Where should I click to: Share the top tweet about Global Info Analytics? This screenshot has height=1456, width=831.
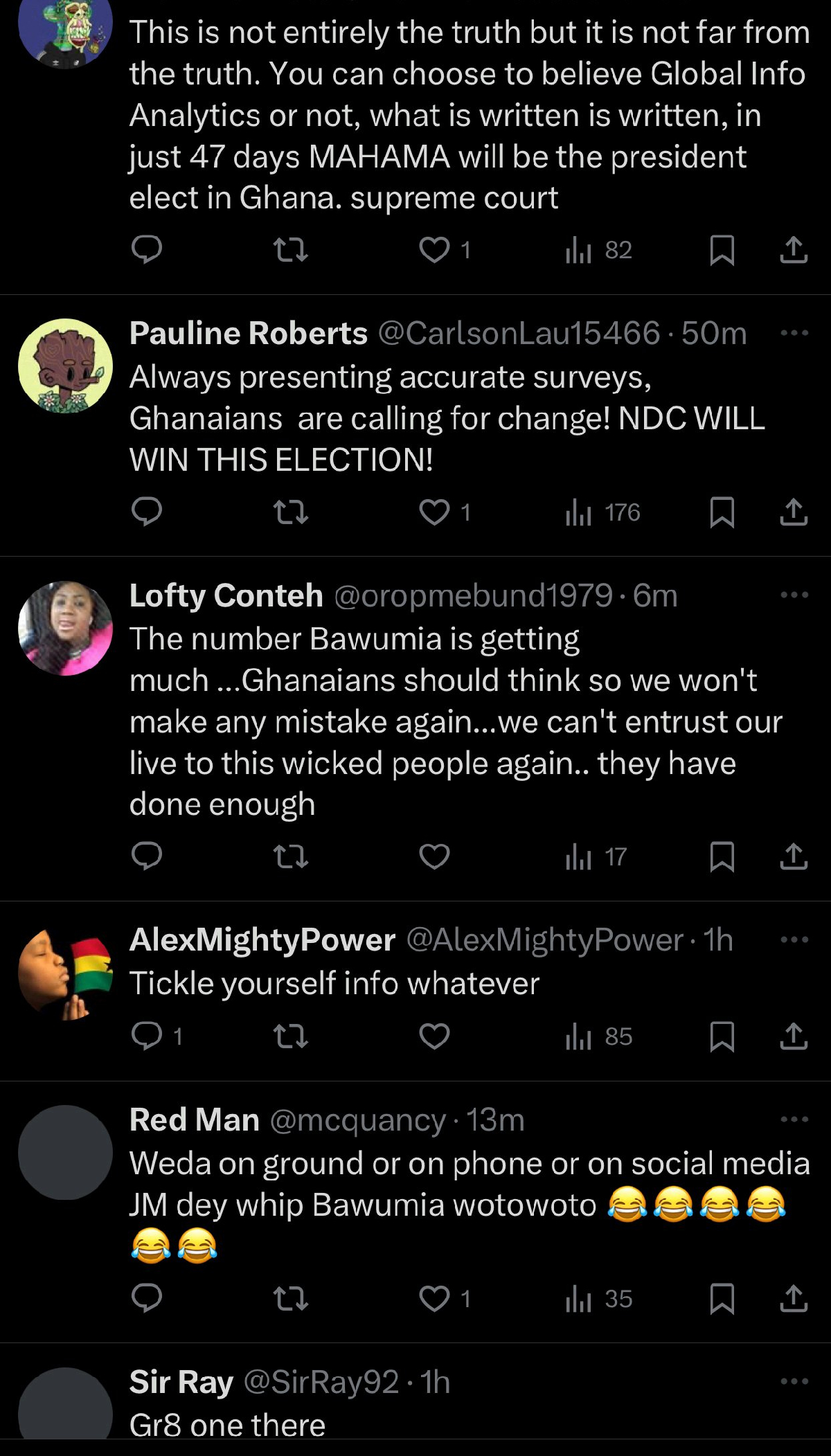[794, 250]
